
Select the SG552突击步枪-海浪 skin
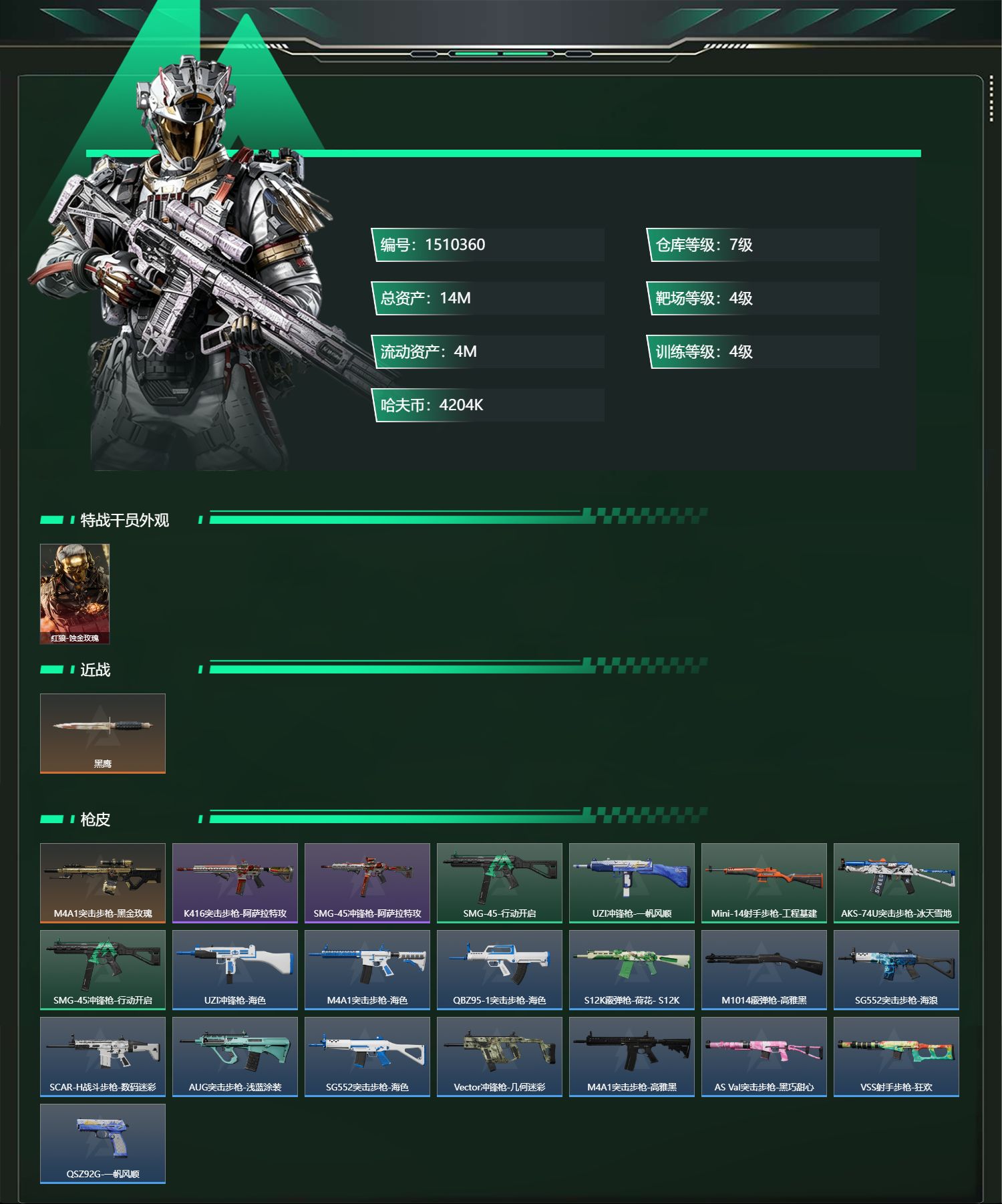(x=896, y=970)
